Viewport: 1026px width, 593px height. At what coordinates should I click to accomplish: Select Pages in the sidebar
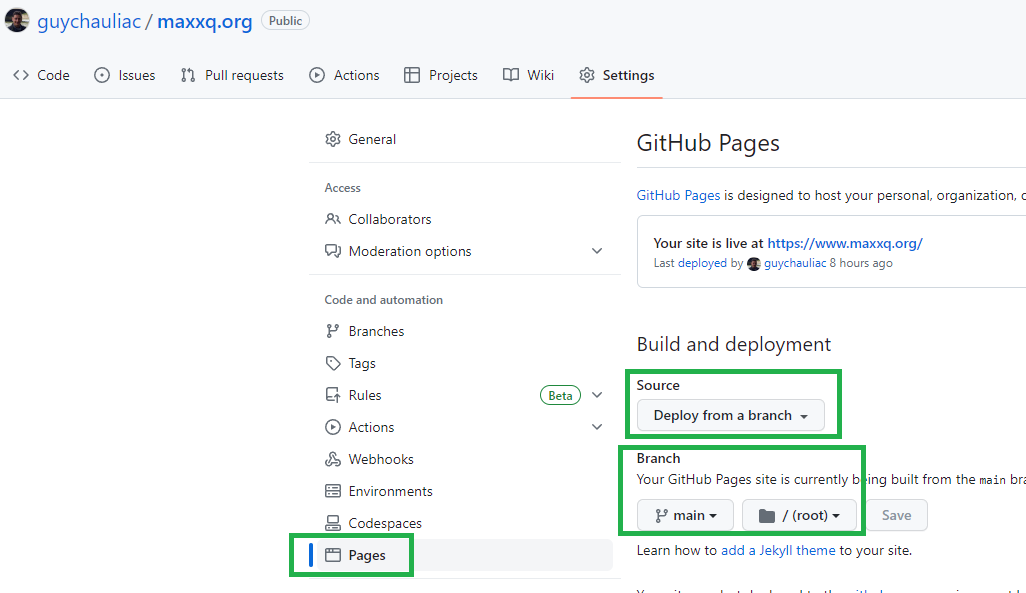(465, 556)
